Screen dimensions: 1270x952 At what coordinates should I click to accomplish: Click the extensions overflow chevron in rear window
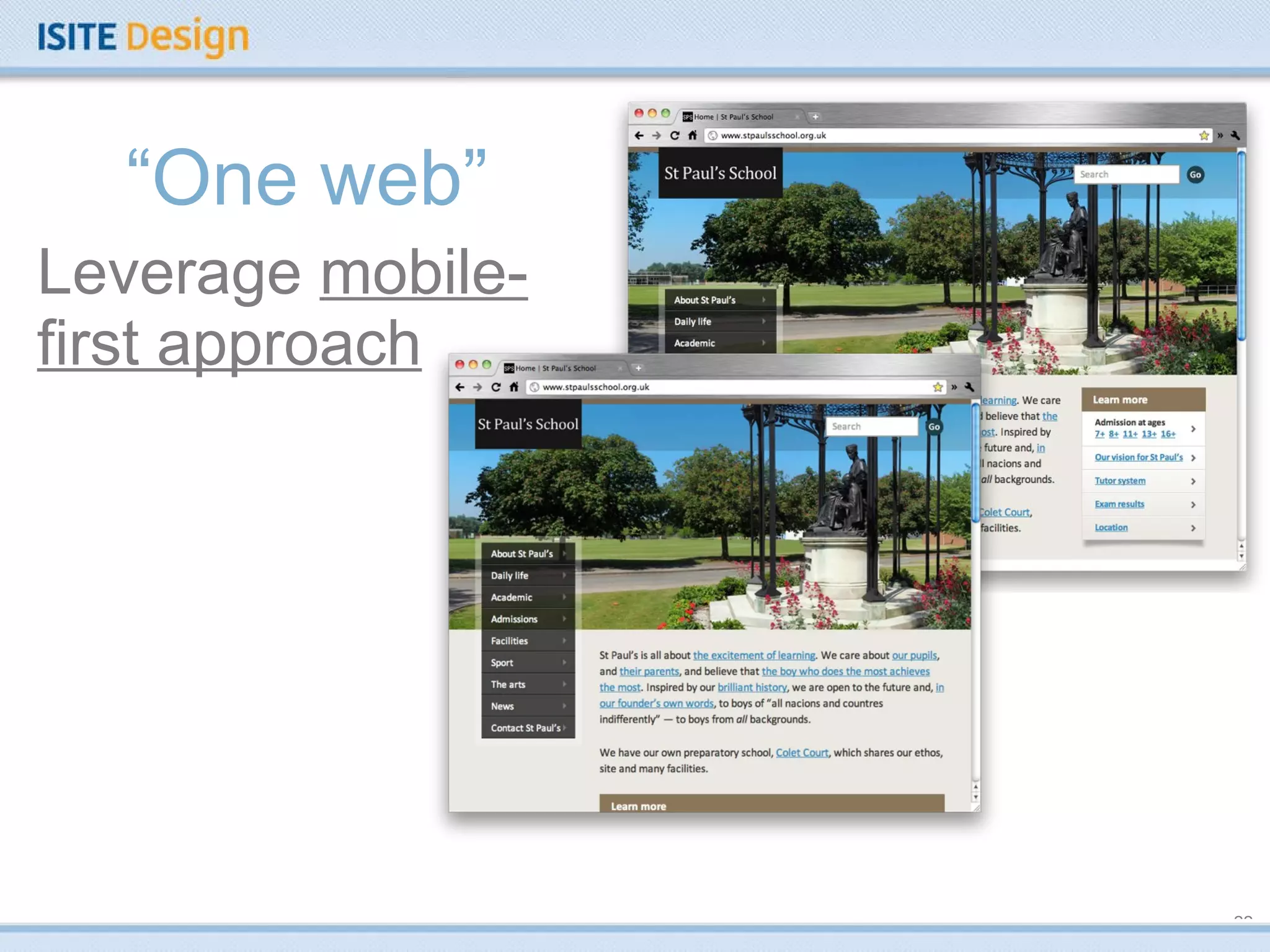pyautogui.click(x=1220, y=135)
